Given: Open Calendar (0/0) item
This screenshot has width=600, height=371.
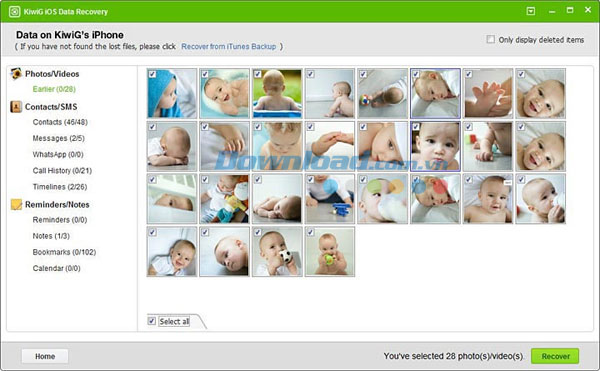Looking at the screenshot, I should pyautogui.click(x=56, y=268).
